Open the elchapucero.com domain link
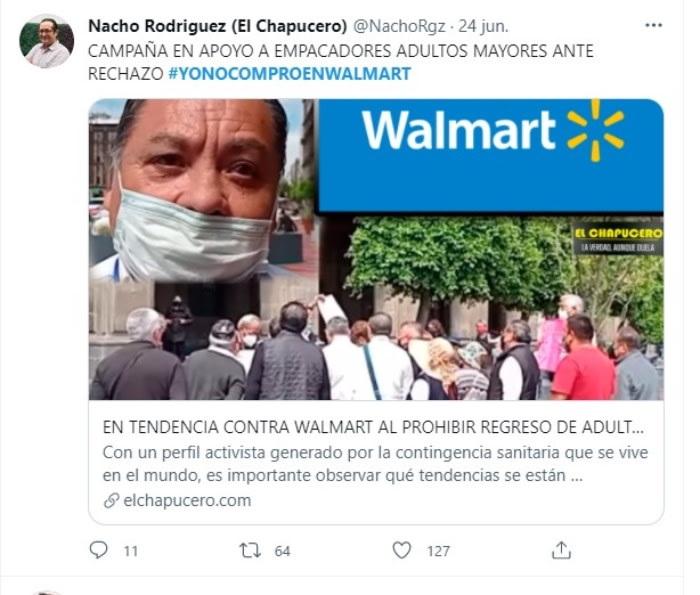Screen dimensions: 700x595 click(x=187, y=500)
